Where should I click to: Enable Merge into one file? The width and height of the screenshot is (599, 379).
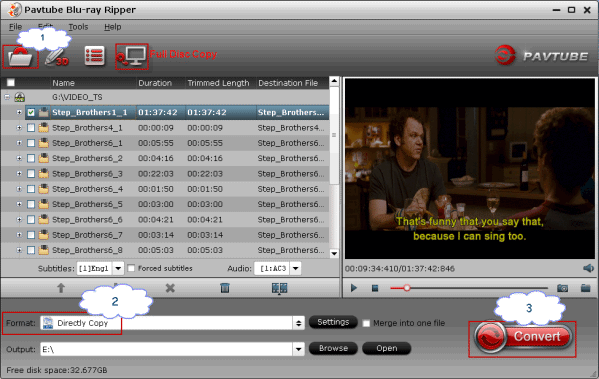coord(366,323)
